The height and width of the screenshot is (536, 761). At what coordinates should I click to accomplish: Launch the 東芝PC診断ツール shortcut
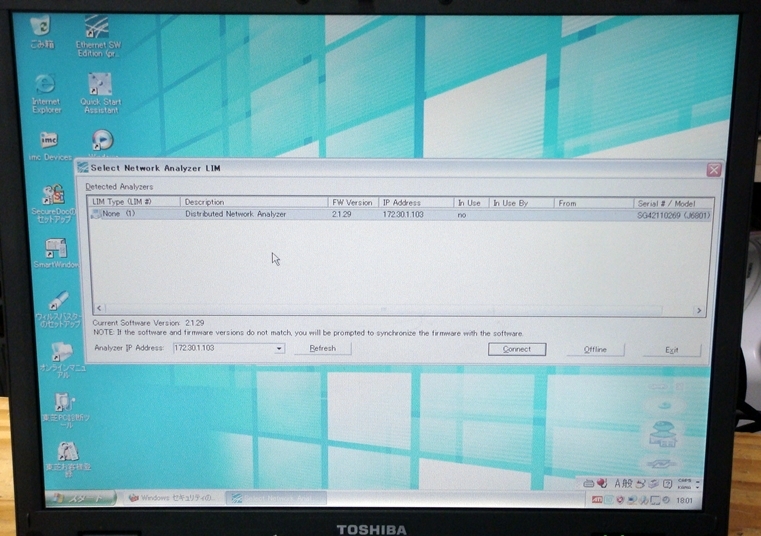tap(65, 411)
